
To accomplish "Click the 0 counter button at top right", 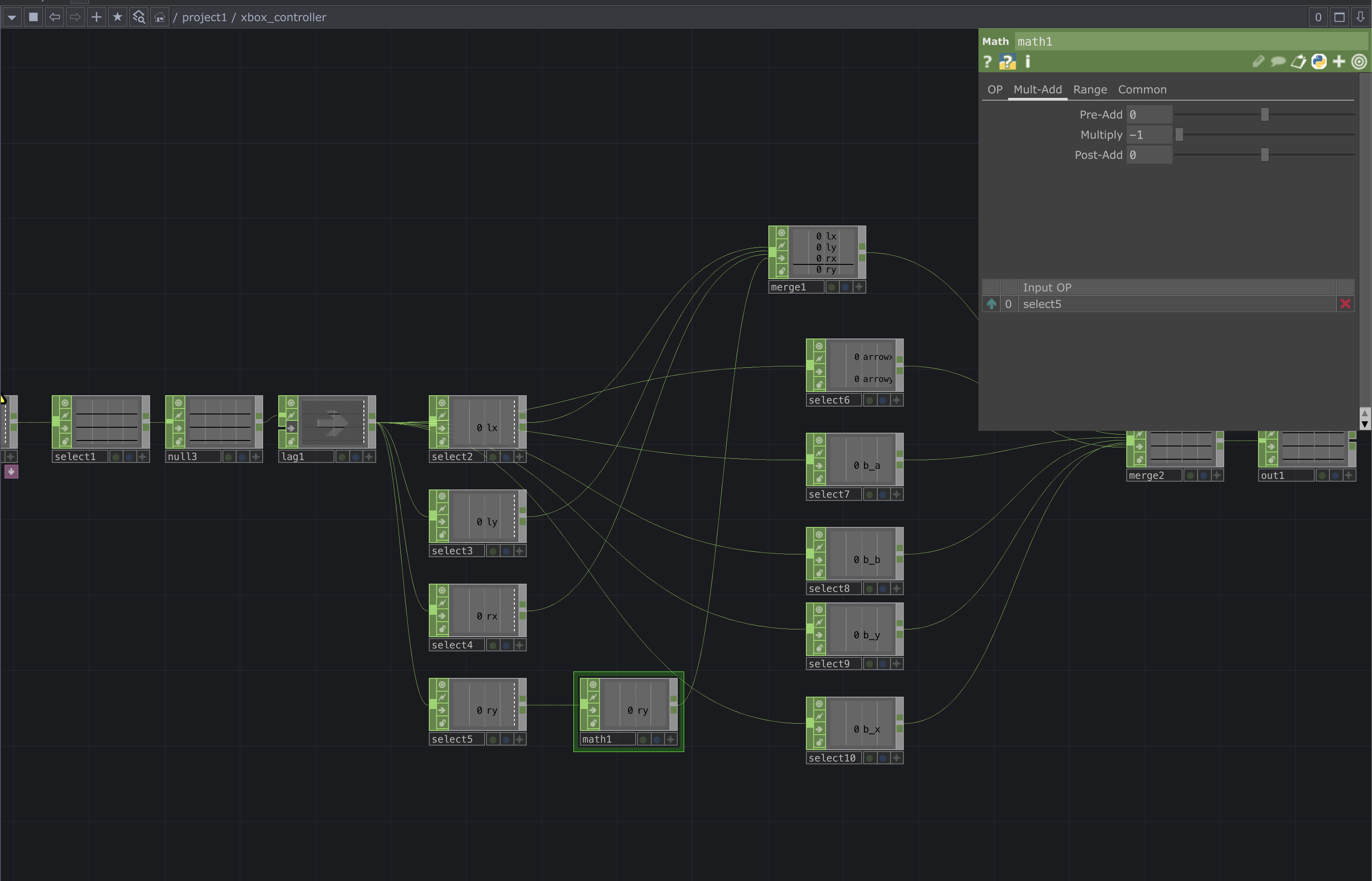I will pyautogui.click(x=1318, y=17).
